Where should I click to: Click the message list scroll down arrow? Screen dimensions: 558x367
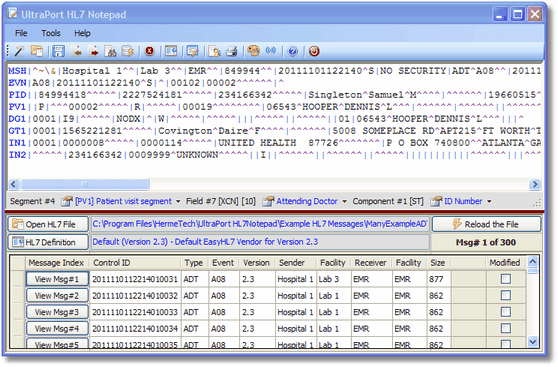pos(533,342)
